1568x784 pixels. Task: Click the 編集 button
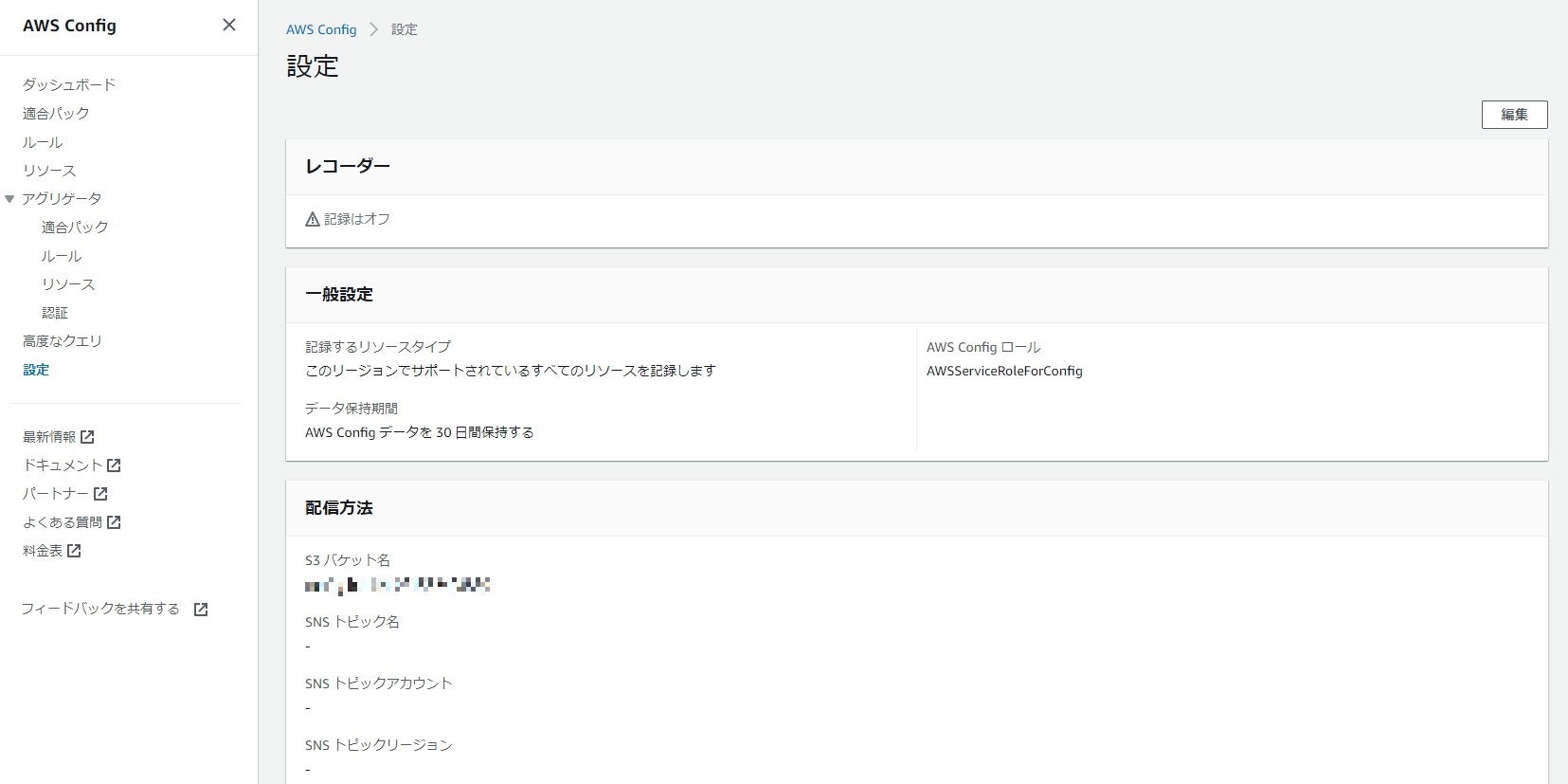(x=1514, y=115)
